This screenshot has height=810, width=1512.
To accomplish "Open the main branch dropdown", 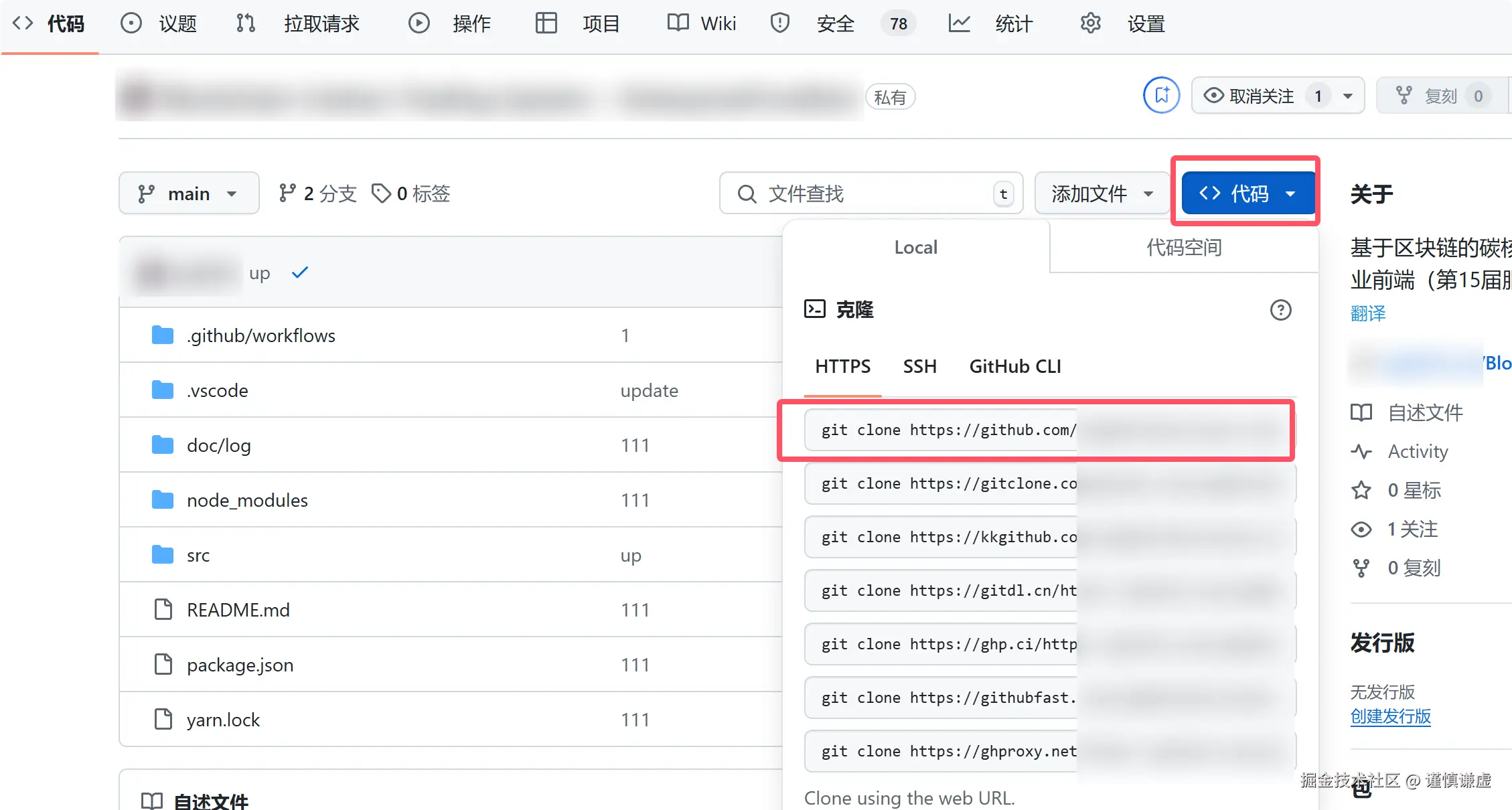I will pyautogui.click(x=189, y=193).
